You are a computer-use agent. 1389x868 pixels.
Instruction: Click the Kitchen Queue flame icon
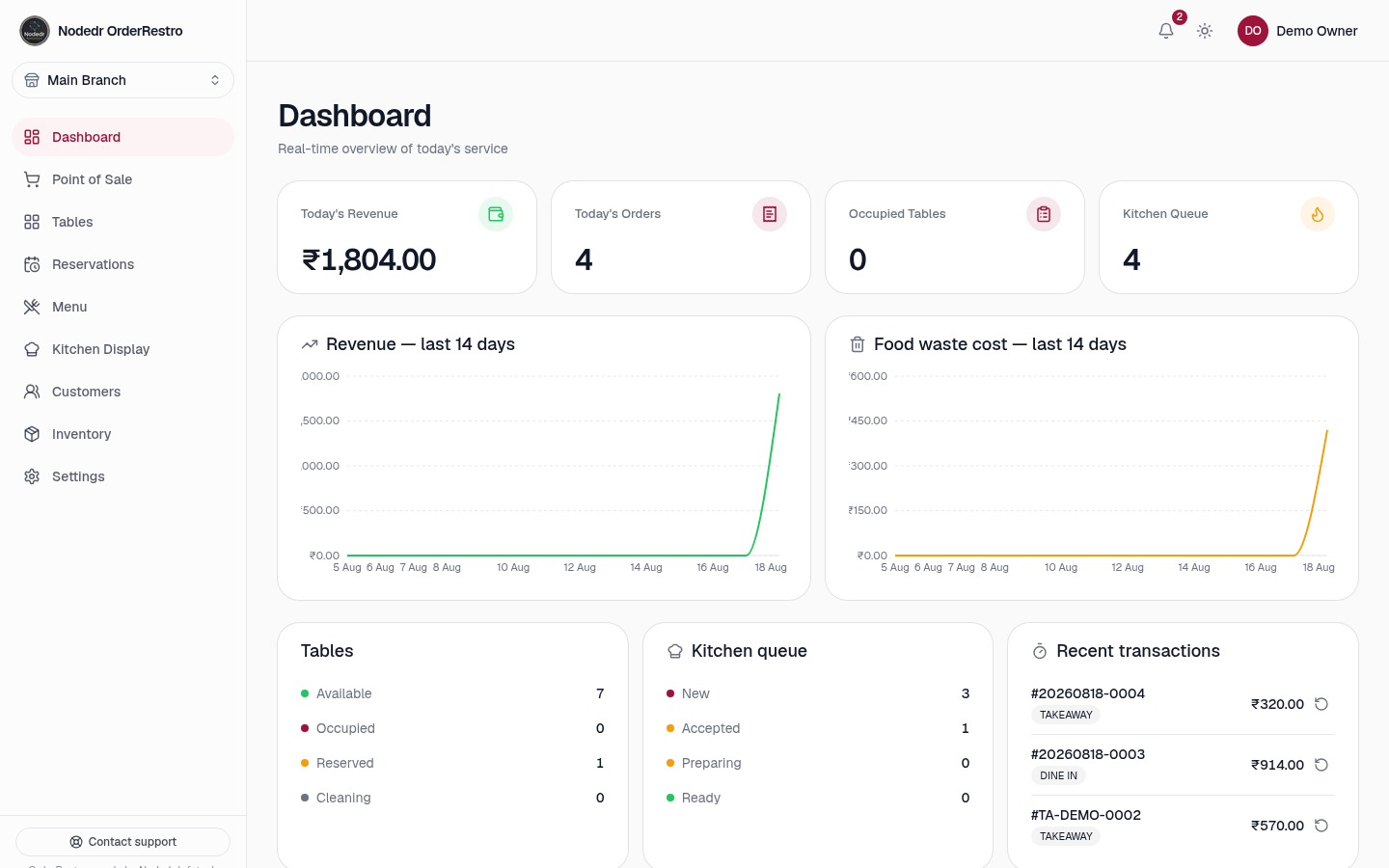[x=1318, y=214]
